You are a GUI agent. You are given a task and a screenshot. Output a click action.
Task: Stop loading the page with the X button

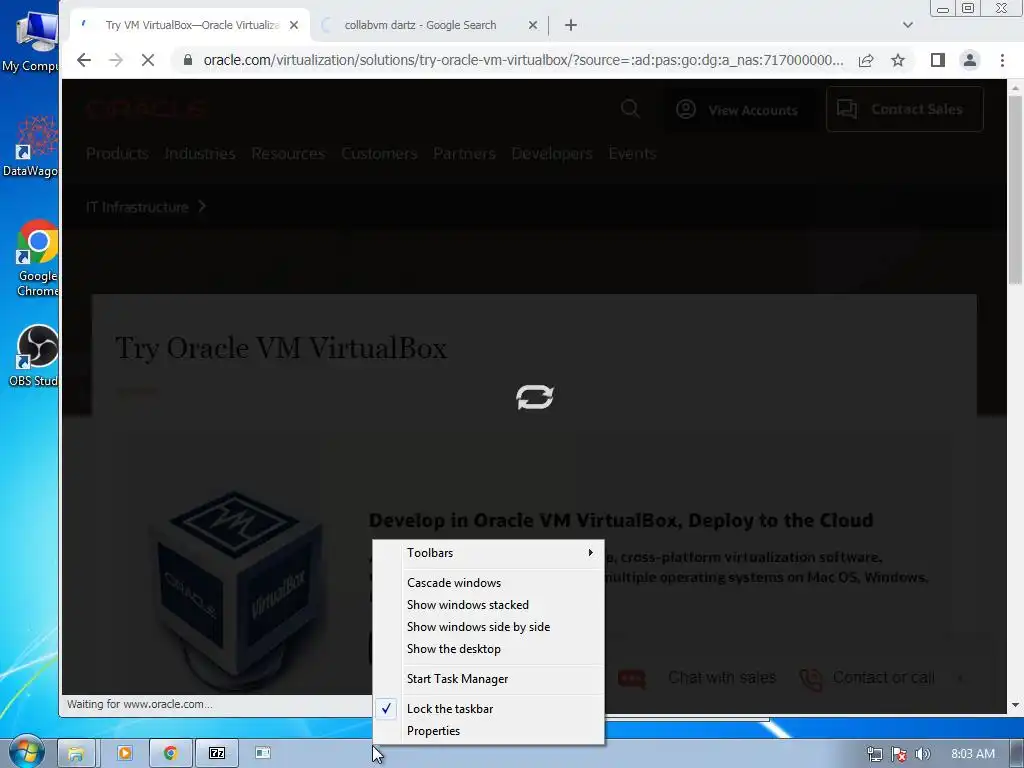point(148,60)
